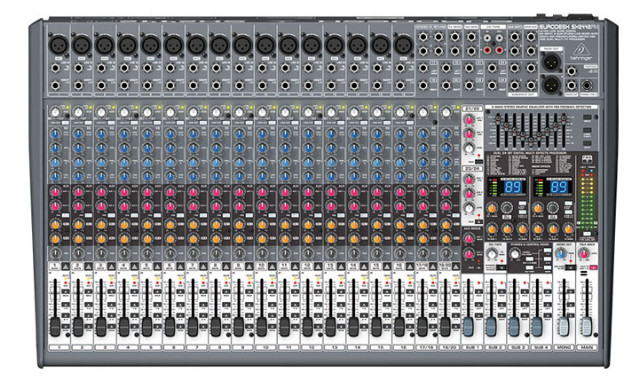Click the SUB 3 fader
This screenshot has width=637, height=387.
(x=514, y=327)
